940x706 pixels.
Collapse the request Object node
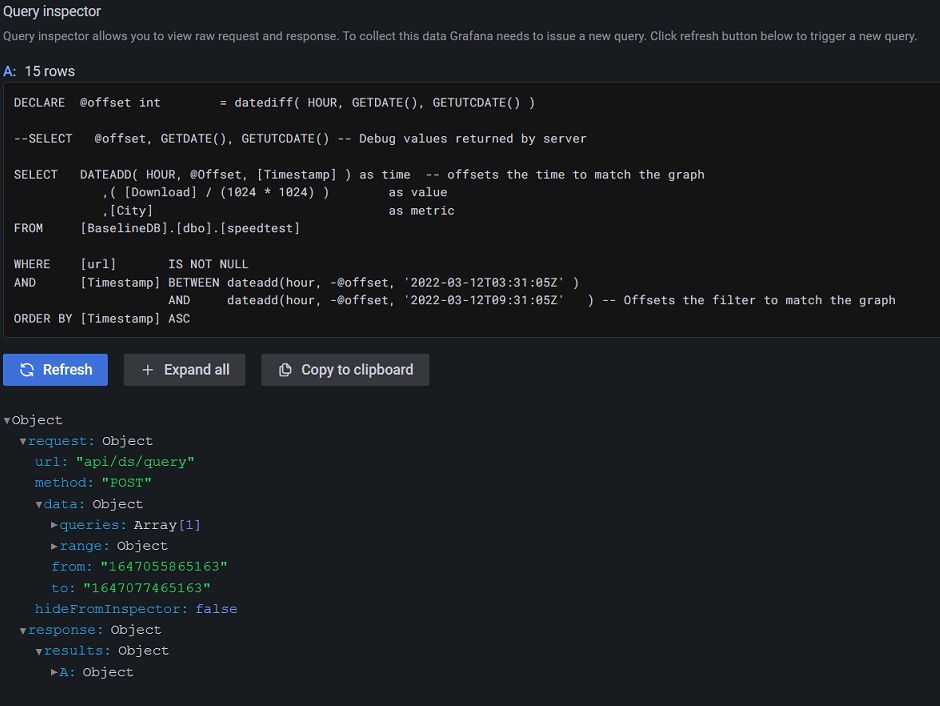(23, 442)
